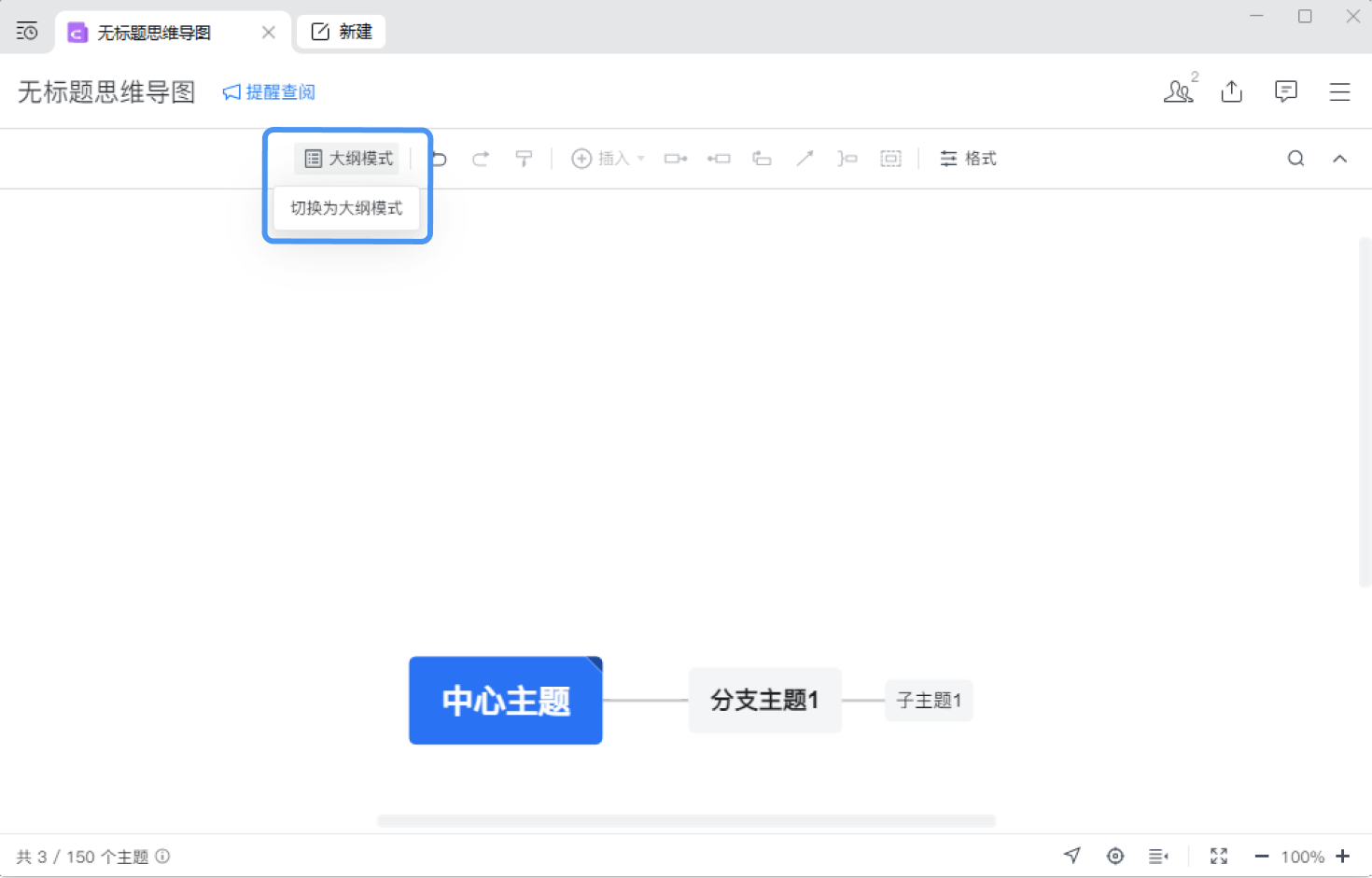Toggle the outline panel icon in status bar
This screenshot has height=878, width=1372.
(1158, 856)
